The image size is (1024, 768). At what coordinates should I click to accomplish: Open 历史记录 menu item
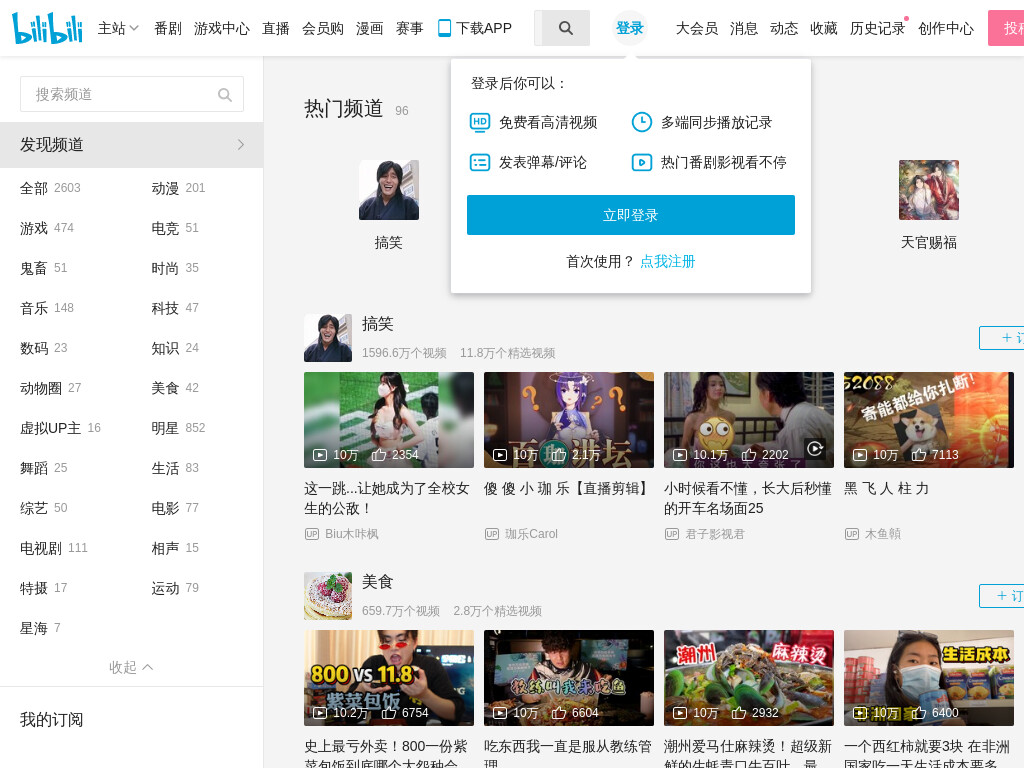point(877,28)
